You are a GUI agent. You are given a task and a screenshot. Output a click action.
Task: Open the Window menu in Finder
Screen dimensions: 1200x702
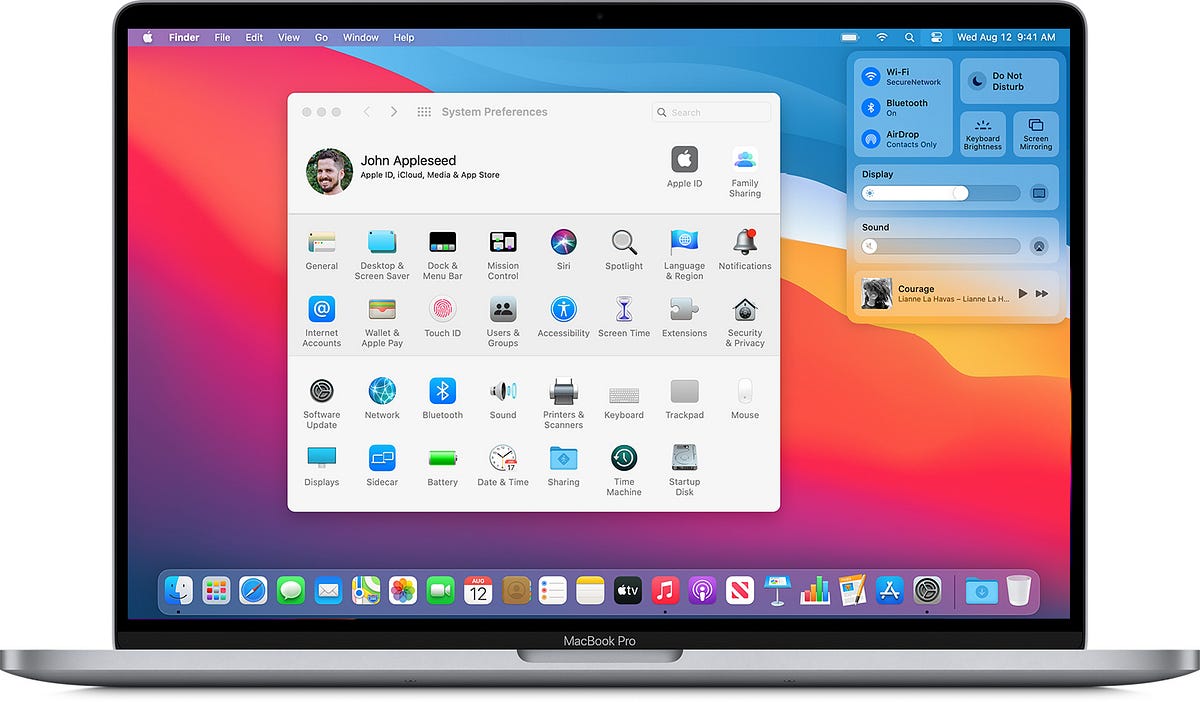tap(360, 37)
